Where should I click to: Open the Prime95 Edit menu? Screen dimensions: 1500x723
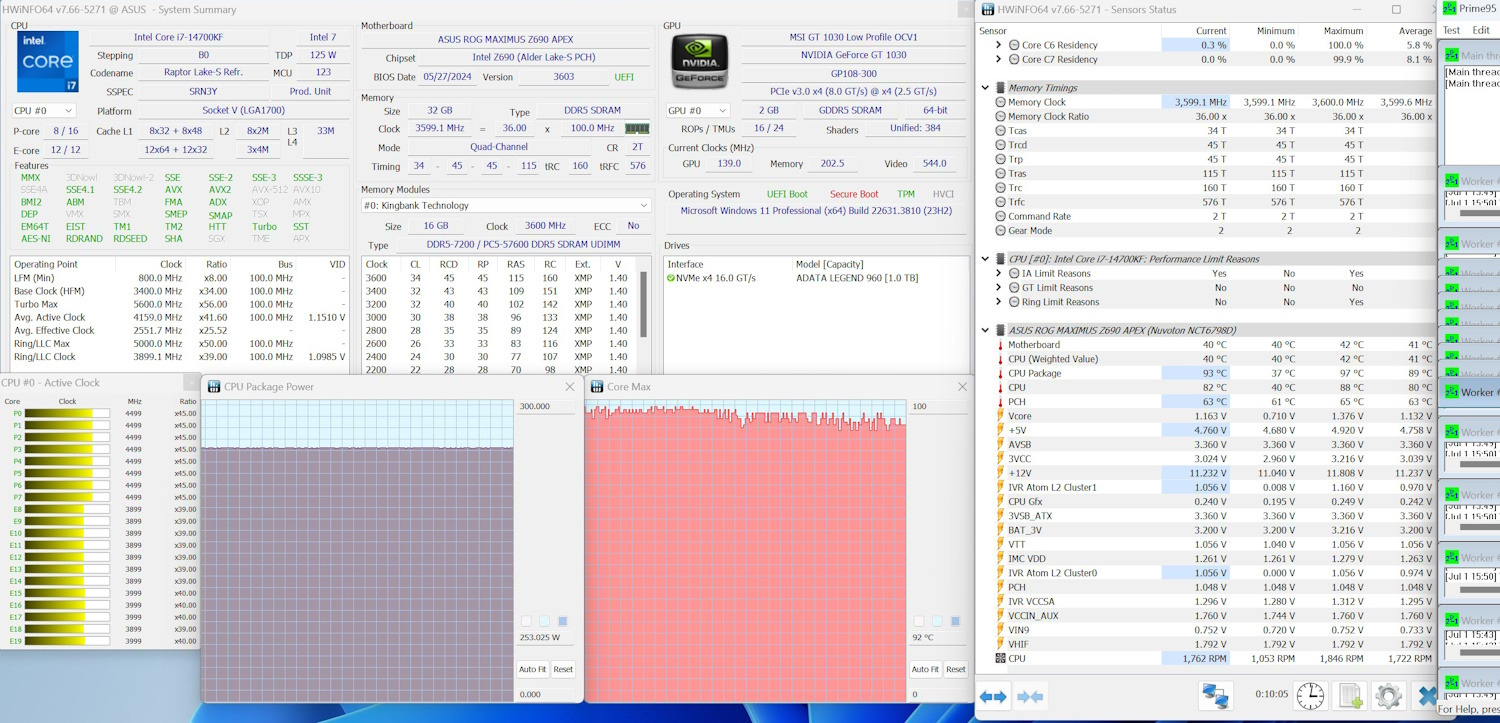point(1481,30)
